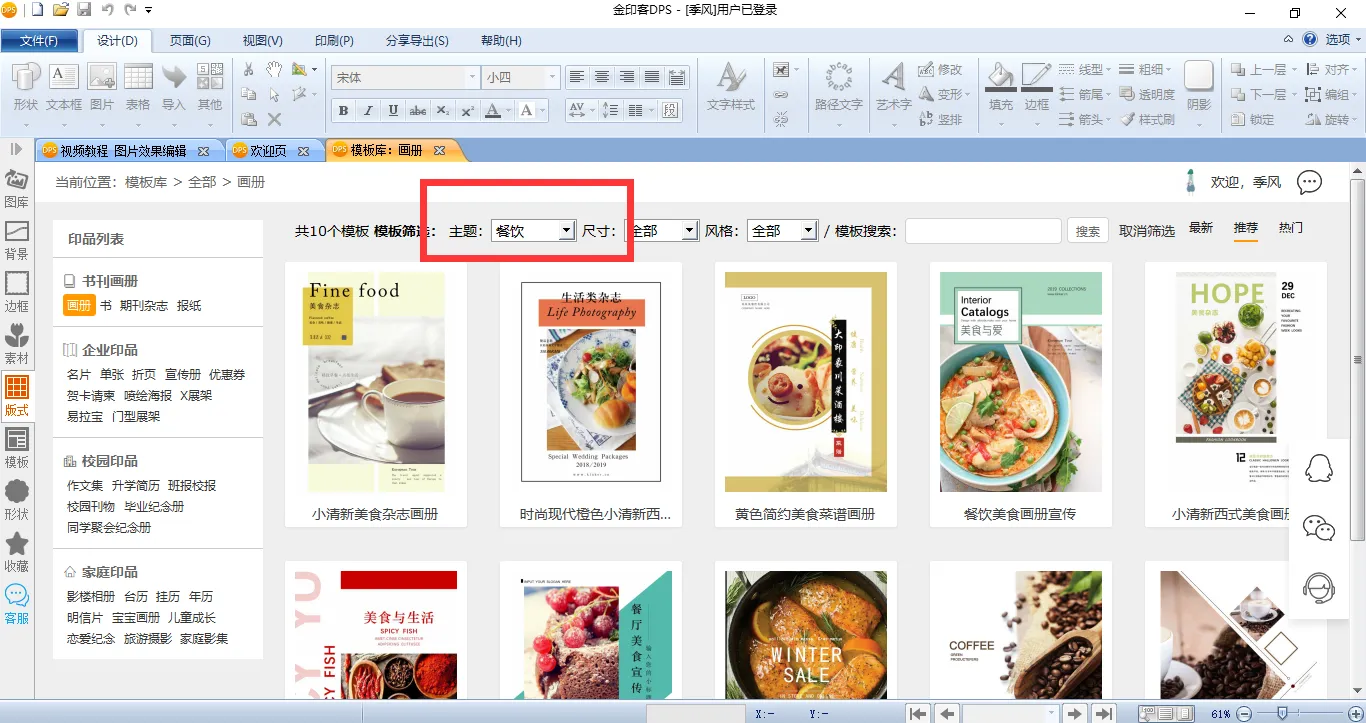Click the WeChat icon on right side
Viewport: 1366px width, 723px height.
tap(1320, 528)
